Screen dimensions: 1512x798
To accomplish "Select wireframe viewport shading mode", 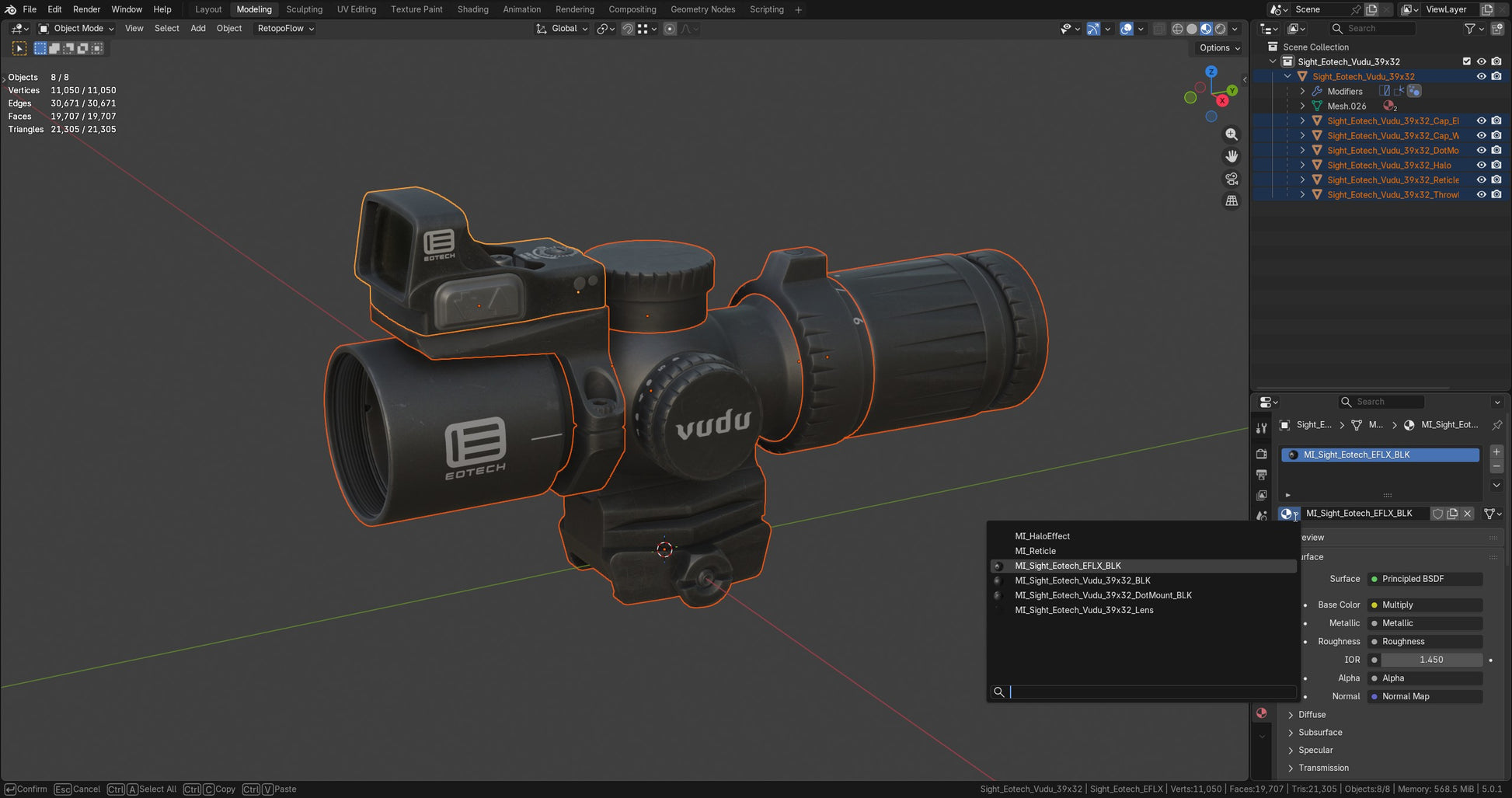I will 1177,29.
